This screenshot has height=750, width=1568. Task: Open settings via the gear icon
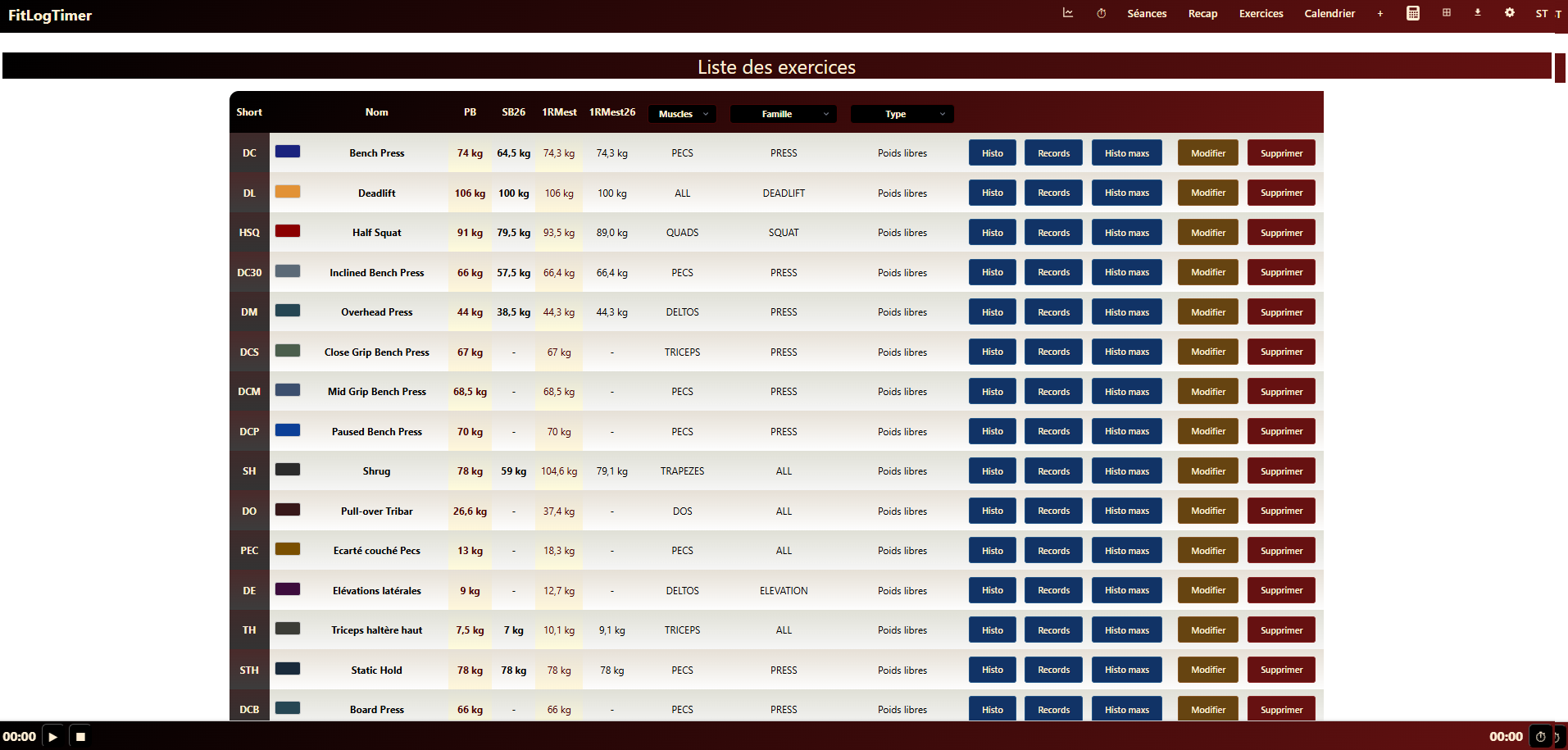pyautogui.click(x=1510, y=13)
